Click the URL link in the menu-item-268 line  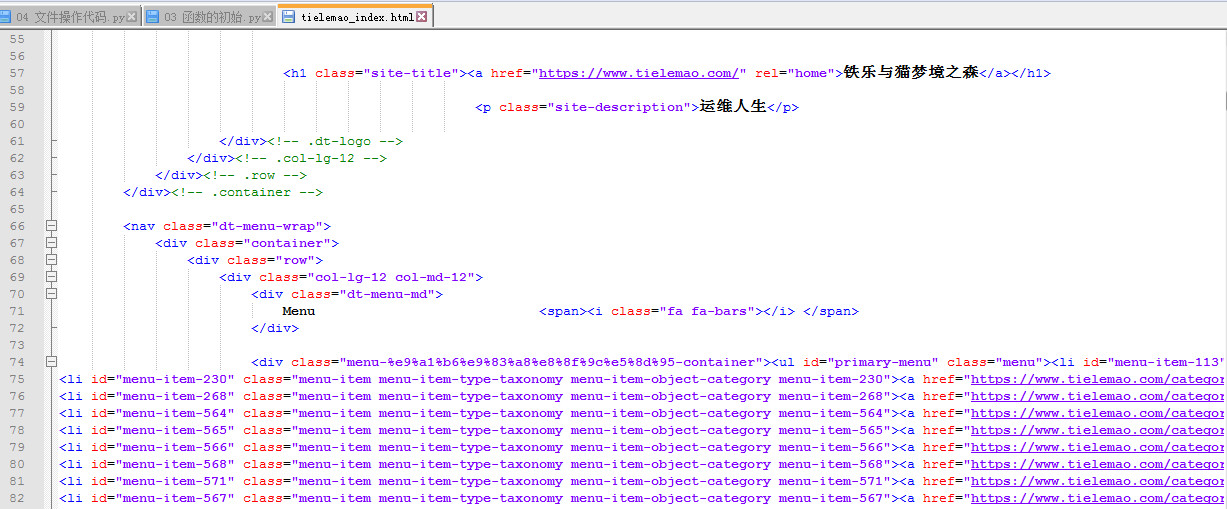[x=1098, y=396]
